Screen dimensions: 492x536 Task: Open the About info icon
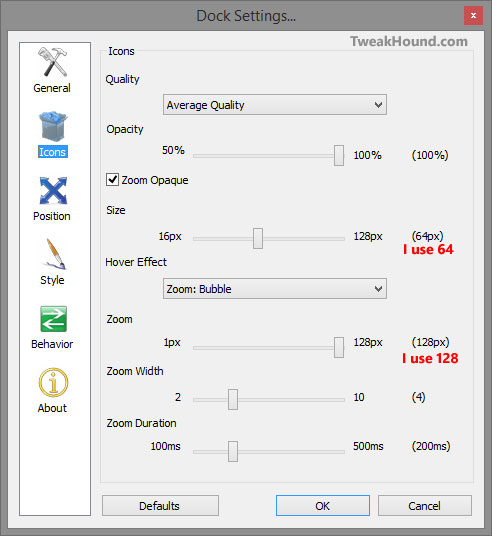click(53, 383)
